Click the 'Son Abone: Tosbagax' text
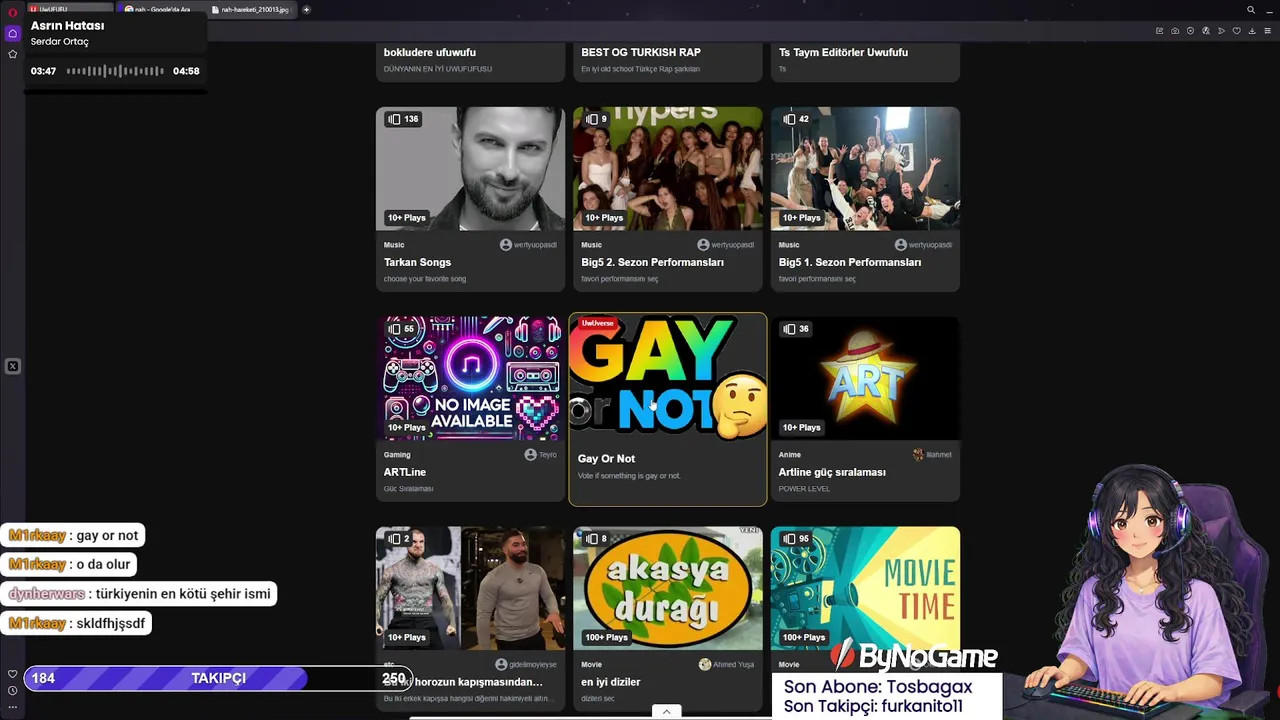 878,687
